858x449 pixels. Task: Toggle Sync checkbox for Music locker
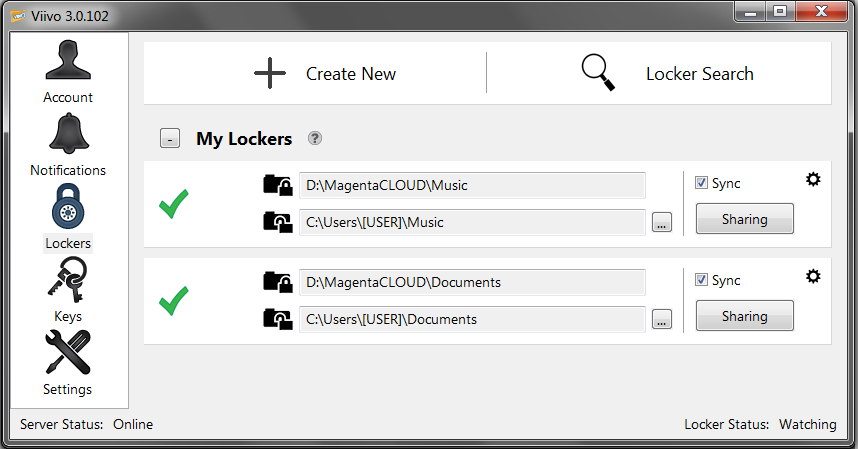click(x=701, y=183)
